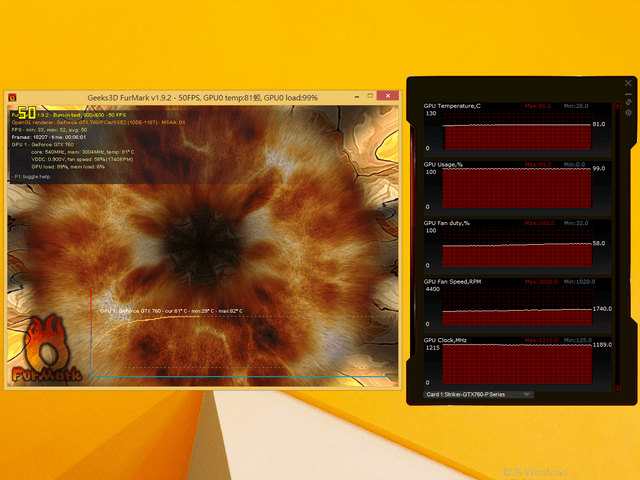Click the 'Max:81.0' temperature value
Viewport: 640px width, 480px height.
click(x=538, y=106)
